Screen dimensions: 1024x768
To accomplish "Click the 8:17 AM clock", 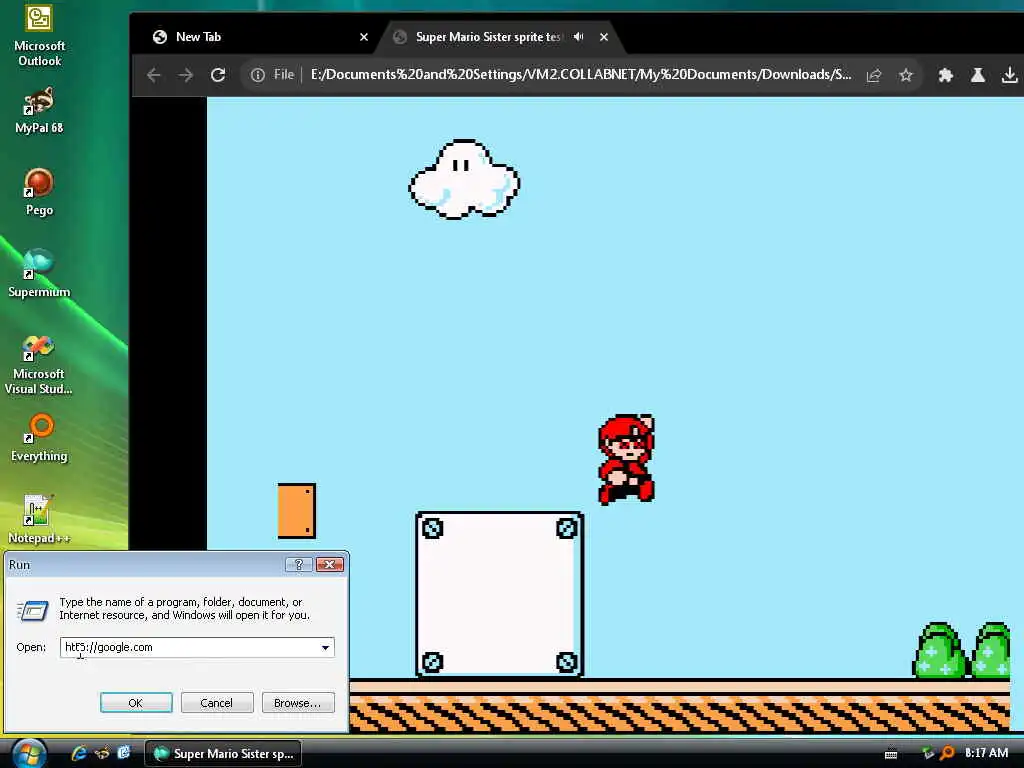I will coord(986,753).
